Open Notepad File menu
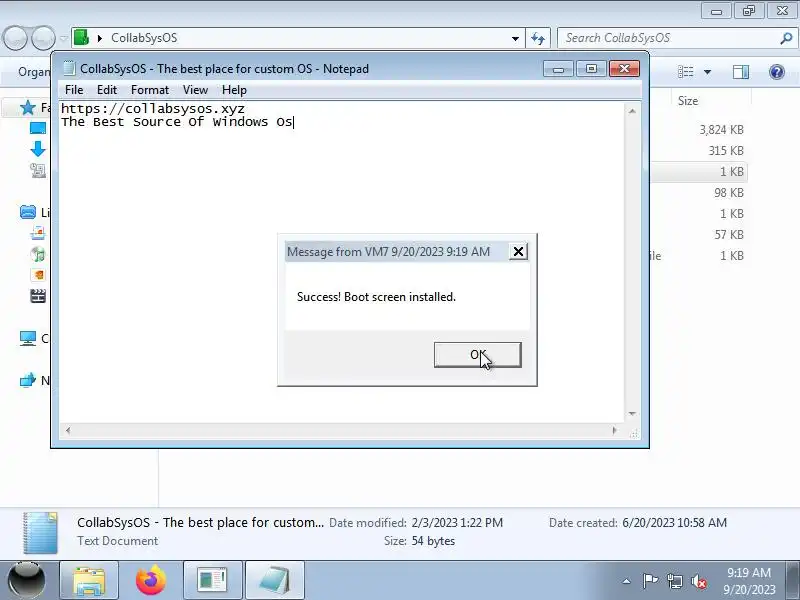The image size is (800, 600). click(x=74, y=90)
